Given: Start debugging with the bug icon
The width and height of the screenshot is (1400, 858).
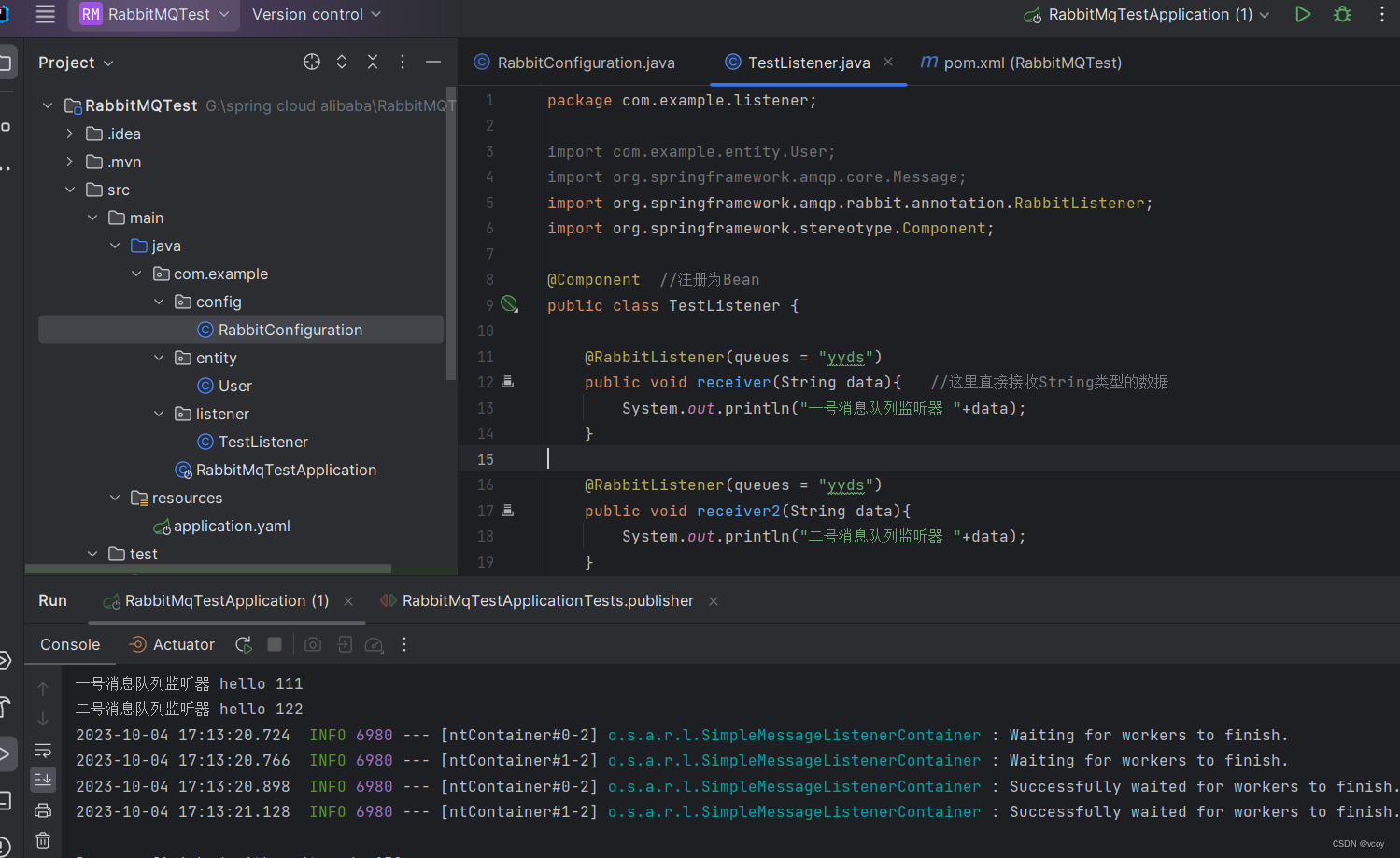Looking at the screenshot, I should pos(1342,14).
